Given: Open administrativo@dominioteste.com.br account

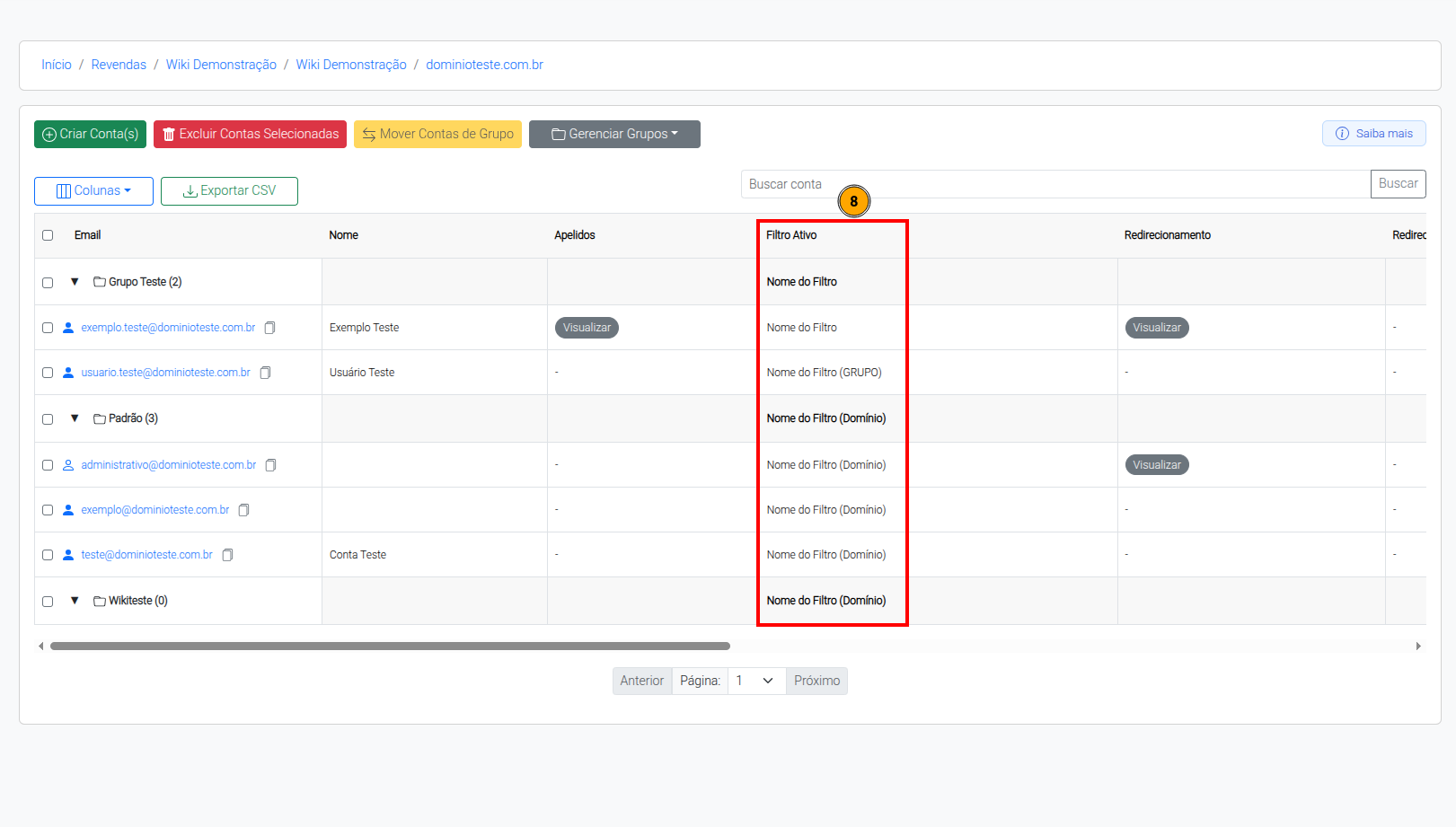Looking at the screenshot, I should [x=168, y=465].
